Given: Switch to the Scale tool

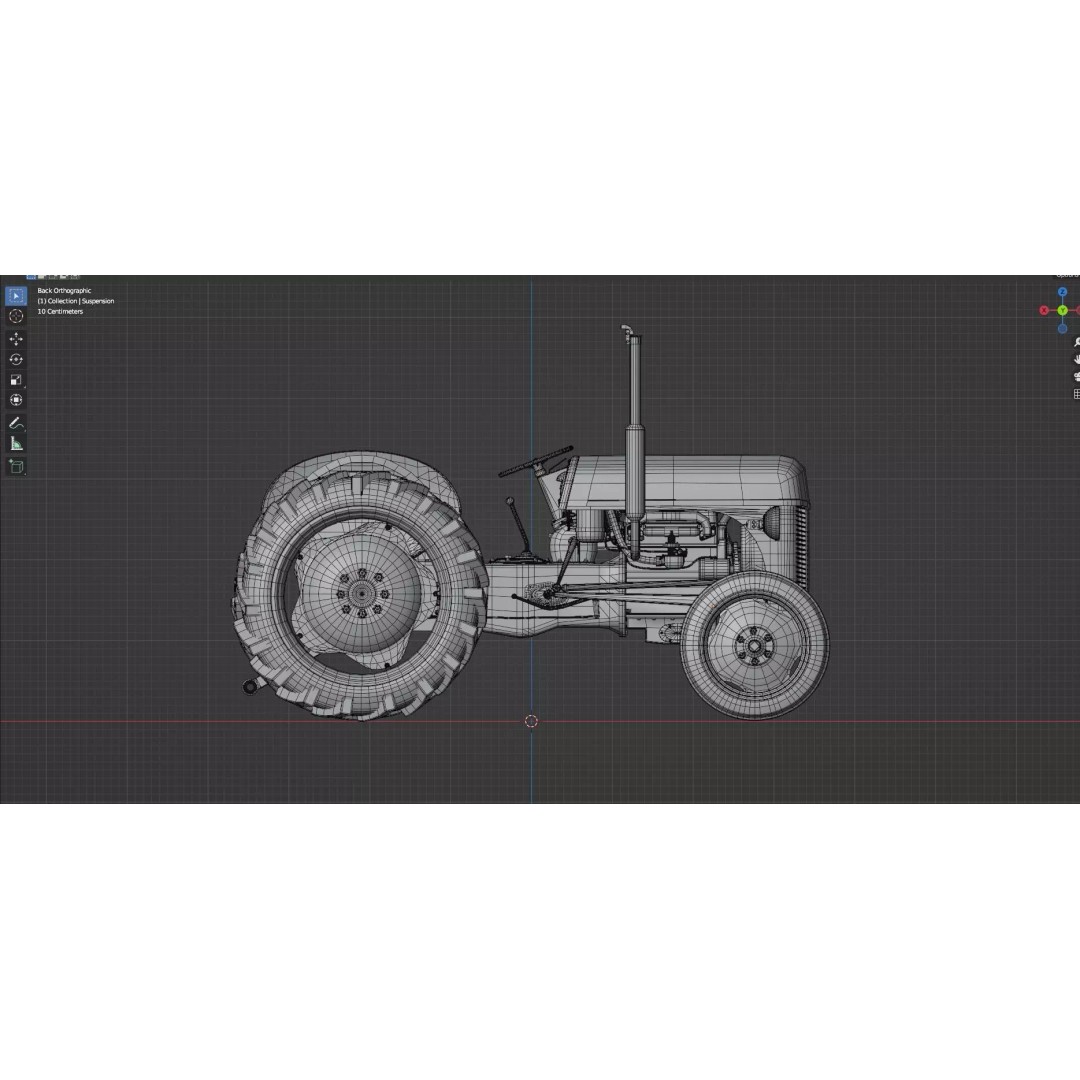Looking at the screenshot, I should [x=16, y=380].
